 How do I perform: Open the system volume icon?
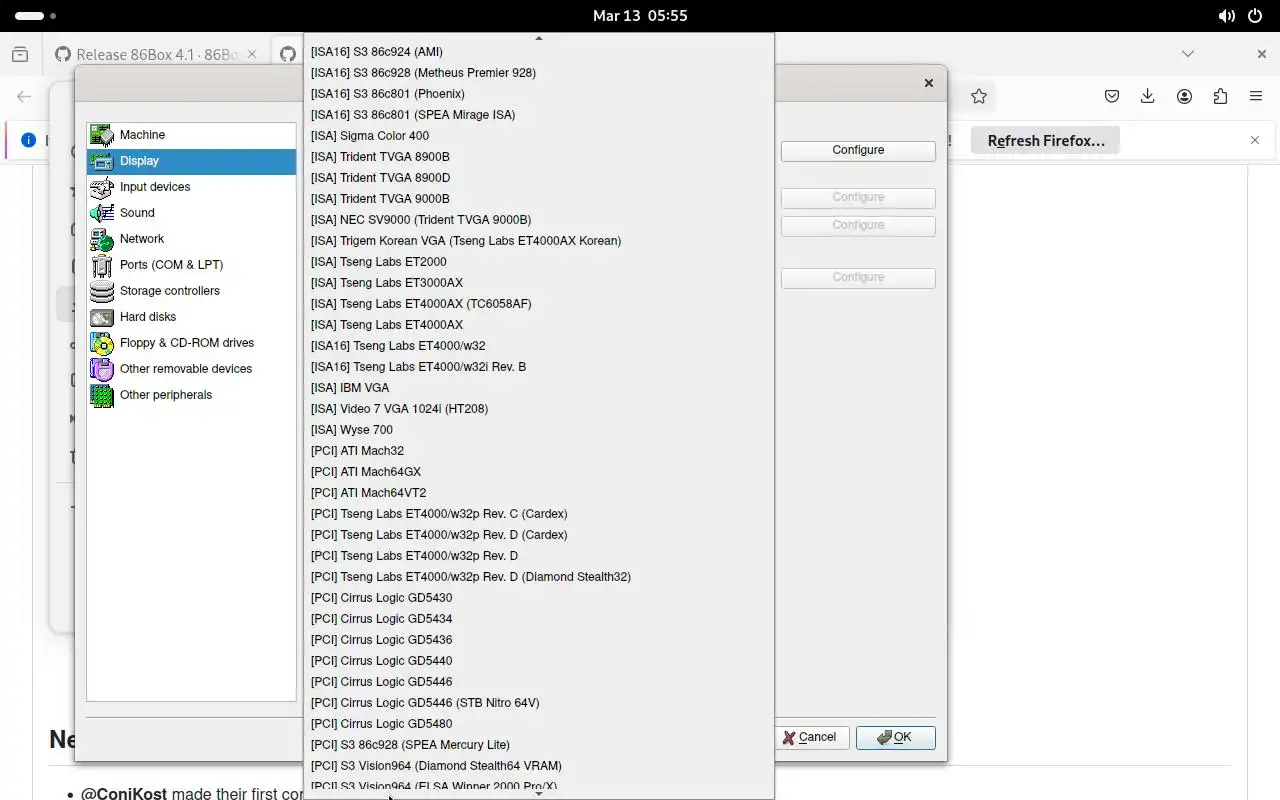point(1227,16)
